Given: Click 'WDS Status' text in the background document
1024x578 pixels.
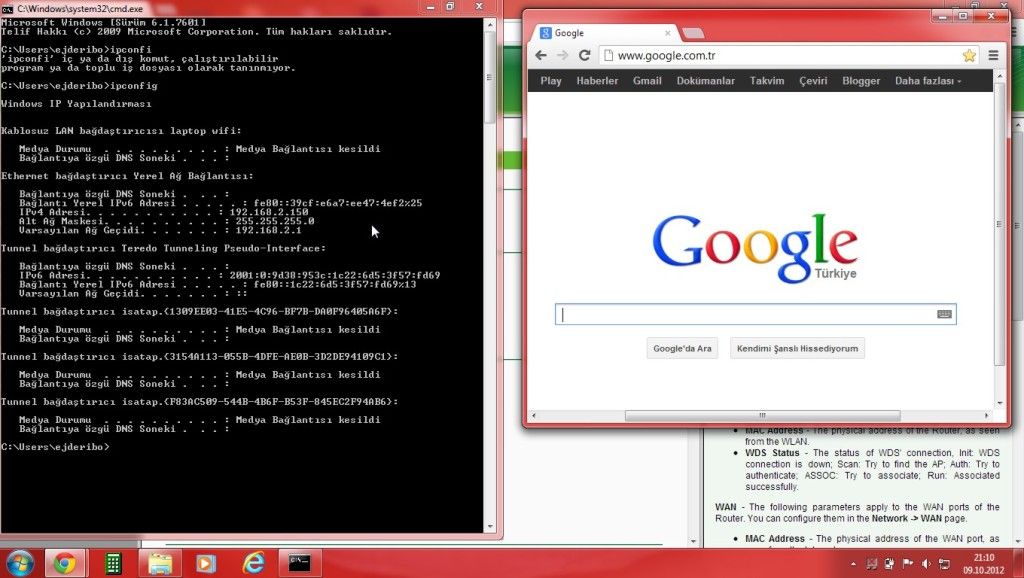Looking at the screenshot, I should click(772, 453).
